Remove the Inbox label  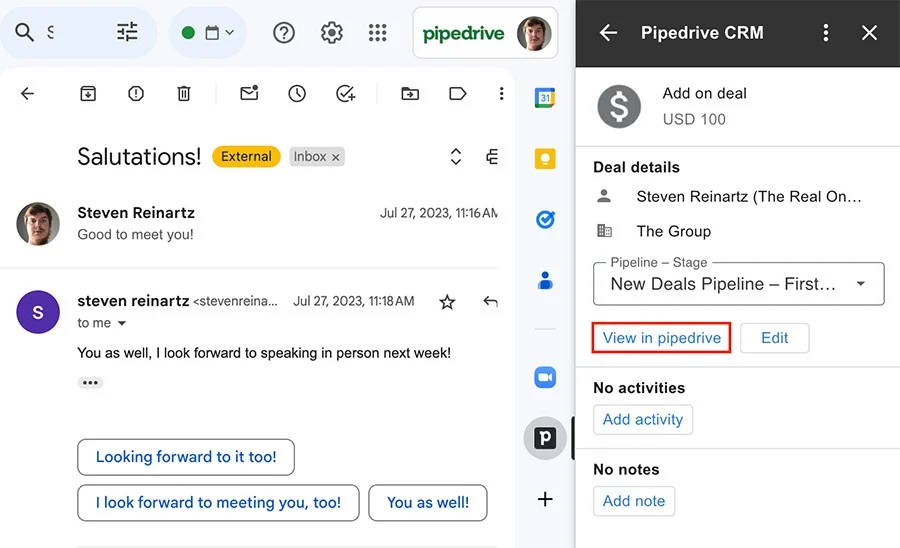coord(336,157)
